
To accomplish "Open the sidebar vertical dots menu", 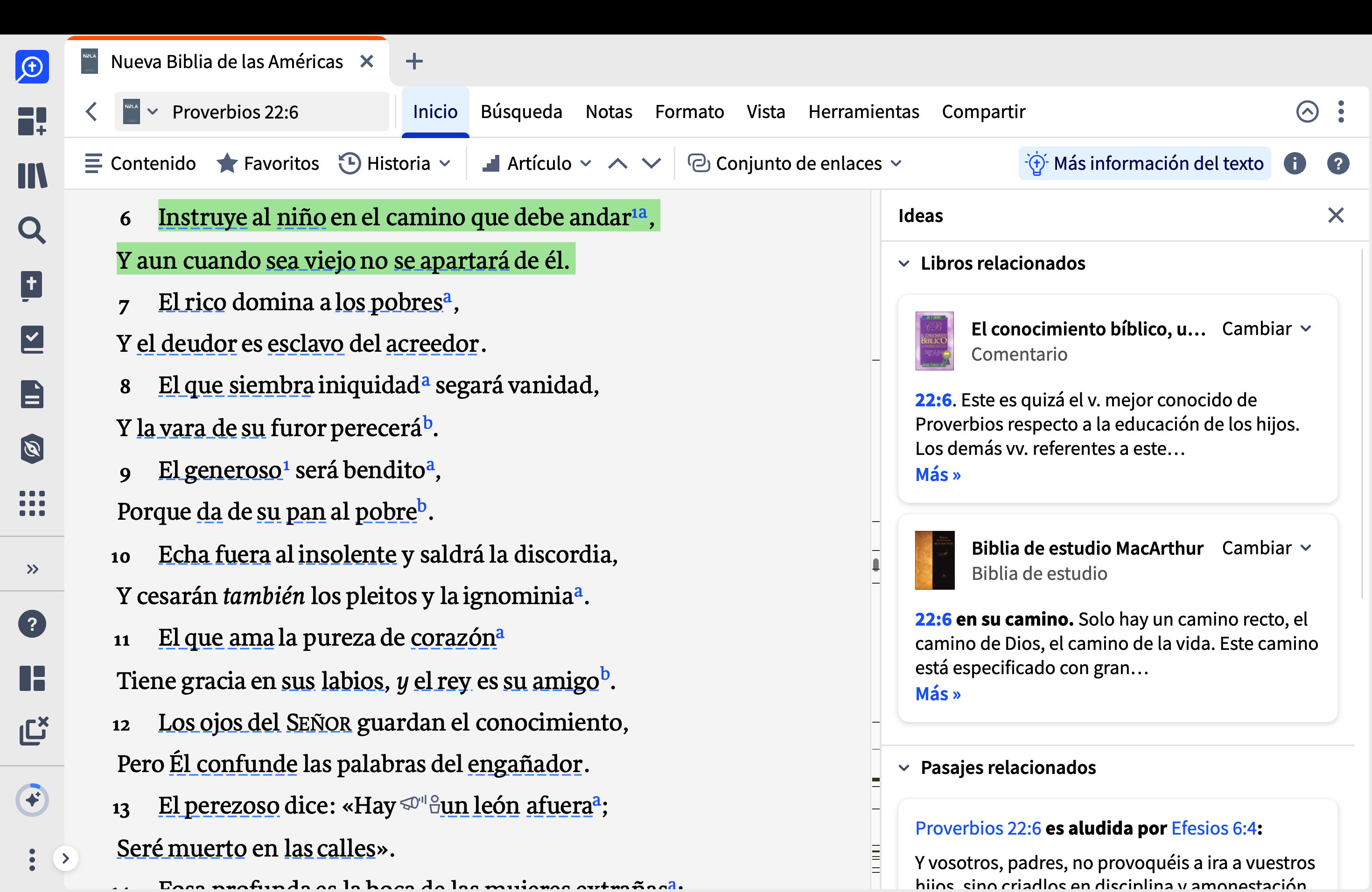I will point(32,859).
